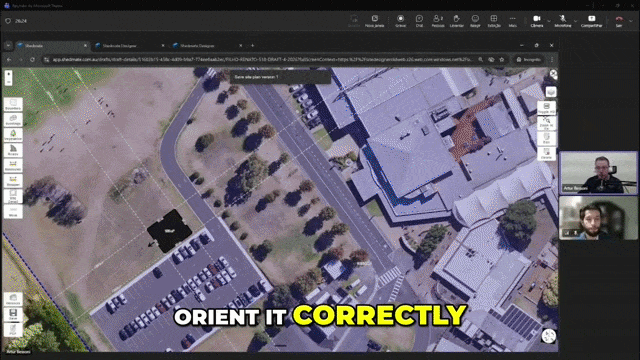
Task: Zoom in the map with plus button
Action: tap(9, 74)
